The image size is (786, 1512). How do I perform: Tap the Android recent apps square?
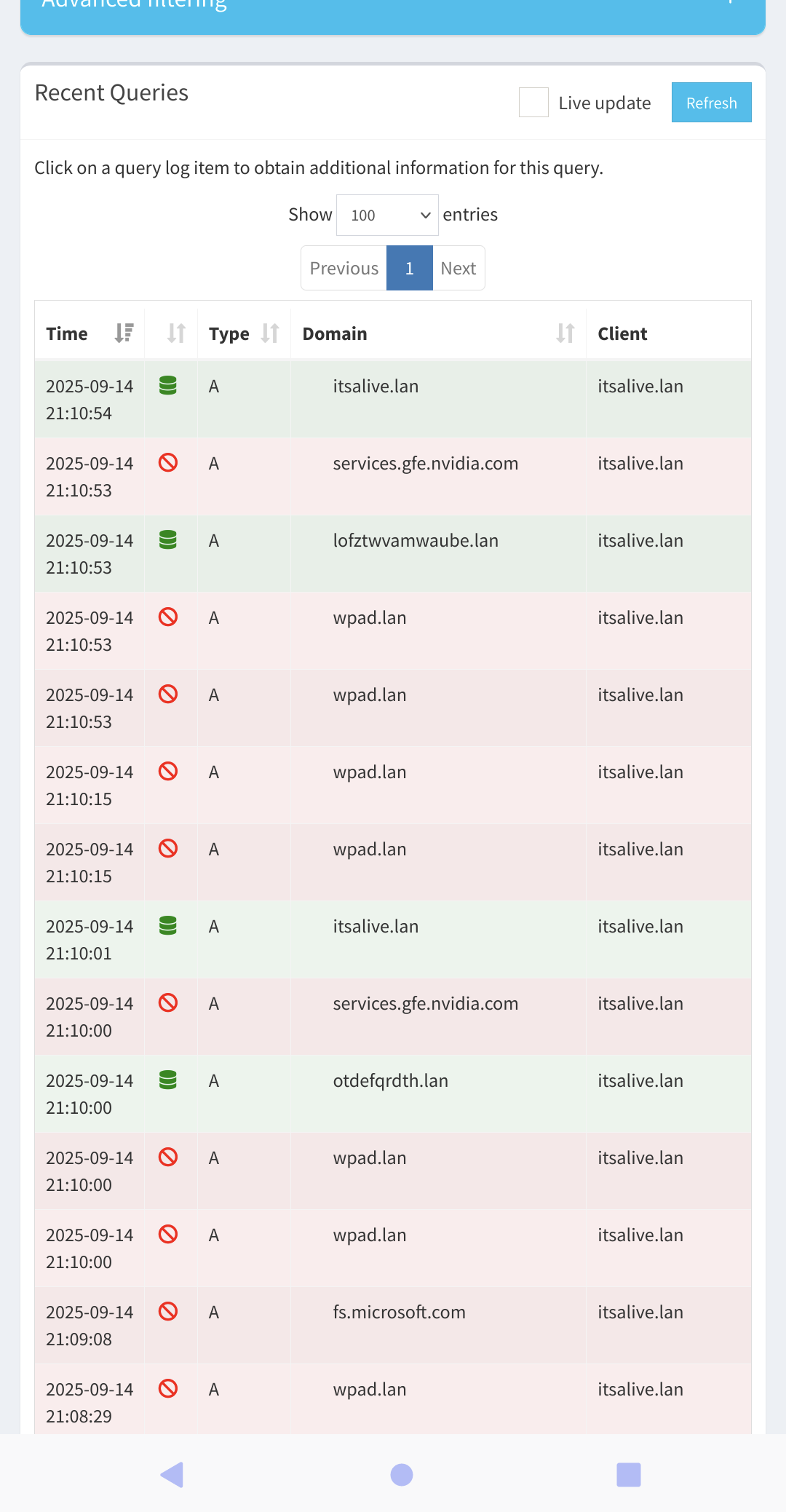[x=628, y=1475]
